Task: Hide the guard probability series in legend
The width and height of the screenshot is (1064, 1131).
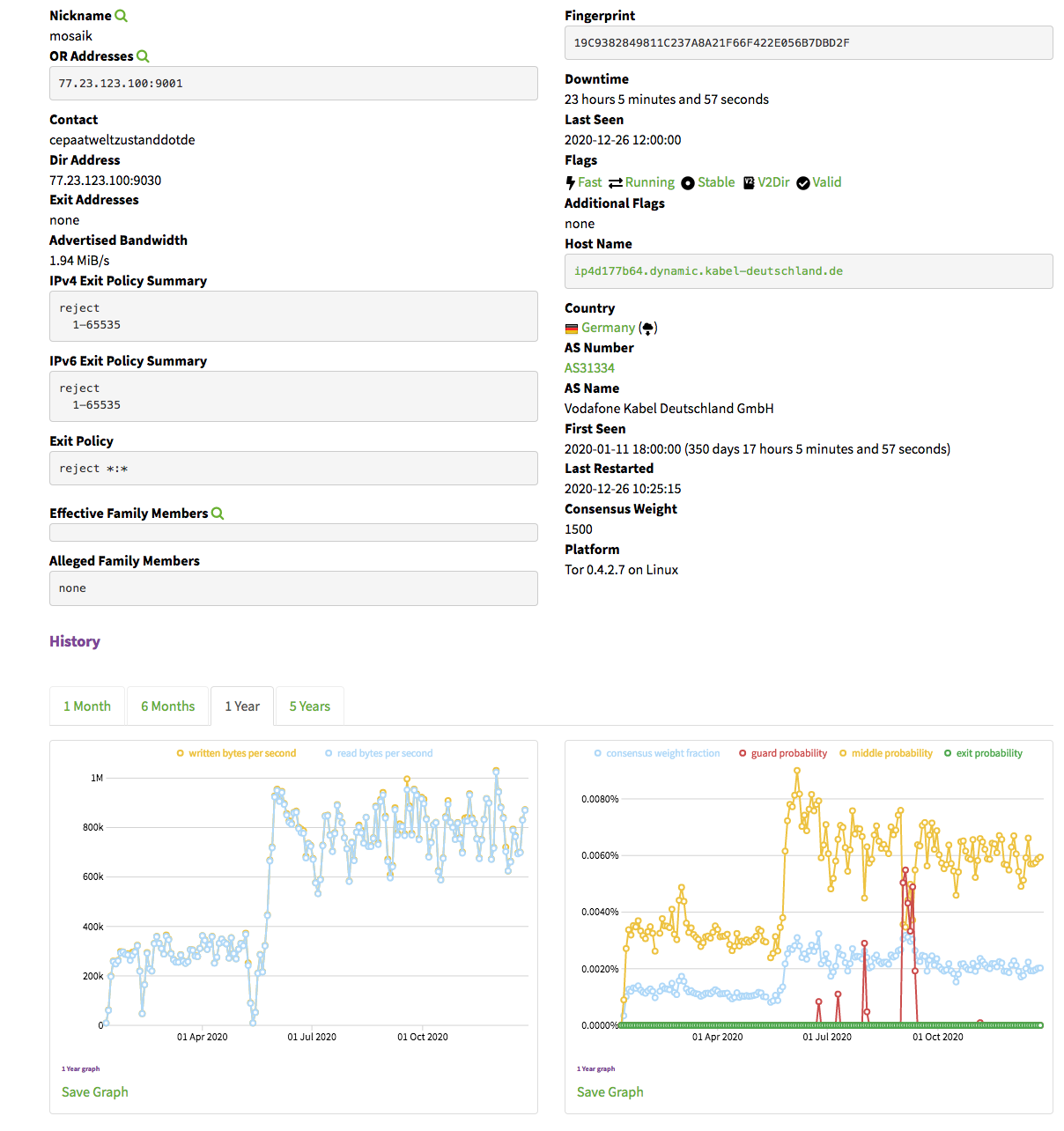Action: click(x=782, y=753)
